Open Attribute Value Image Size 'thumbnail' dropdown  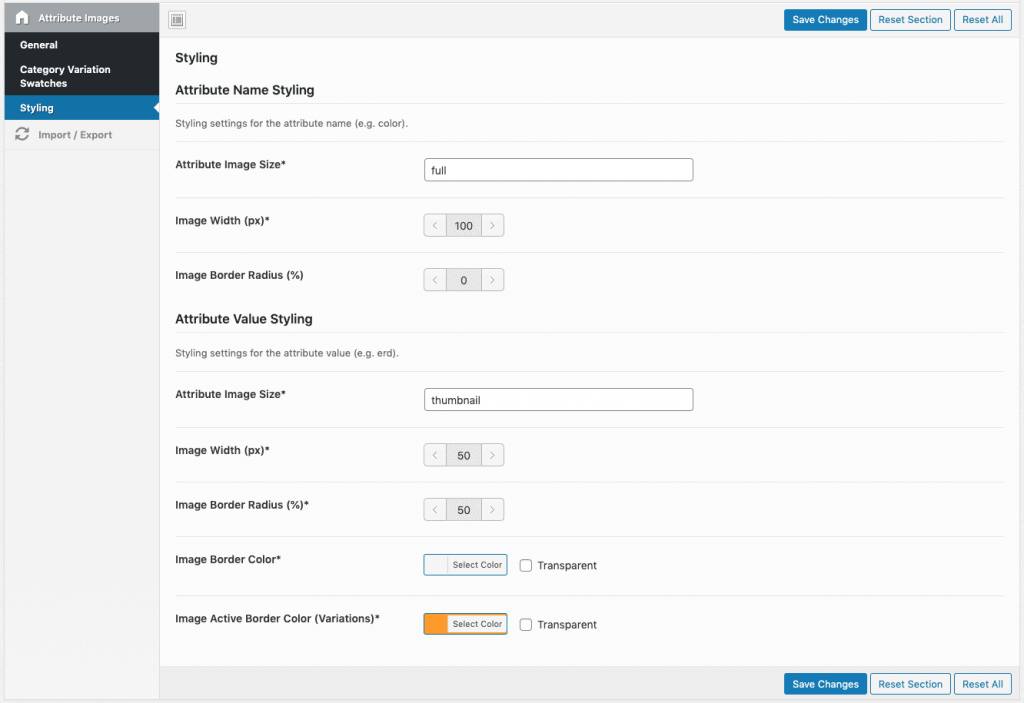tap(558, 400)
